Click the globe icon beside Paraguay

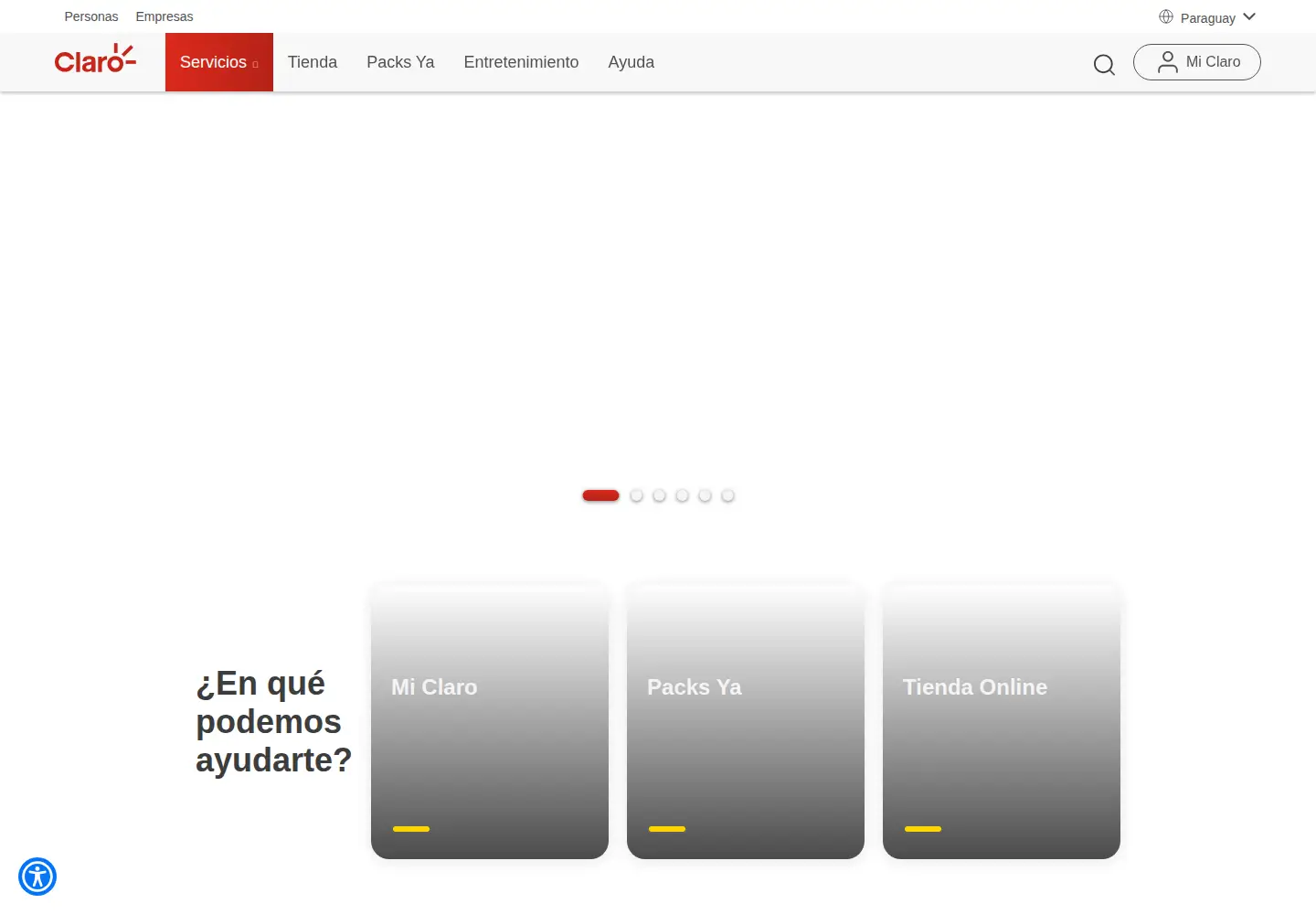coord(1166,16)
